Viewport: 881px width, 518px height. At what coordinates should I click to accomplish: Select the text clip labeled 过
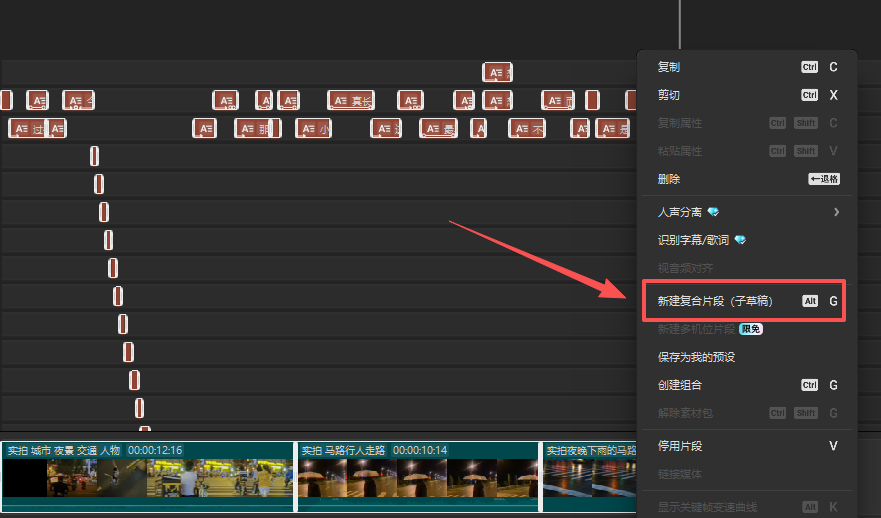point(28,128)
